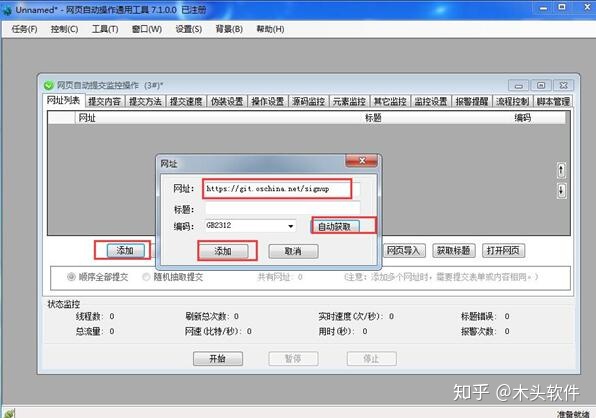The image size is (596, 418).
Task: Switch to the 报警提醒 tab
Action: pyautogui.click(x=472, y=101)
